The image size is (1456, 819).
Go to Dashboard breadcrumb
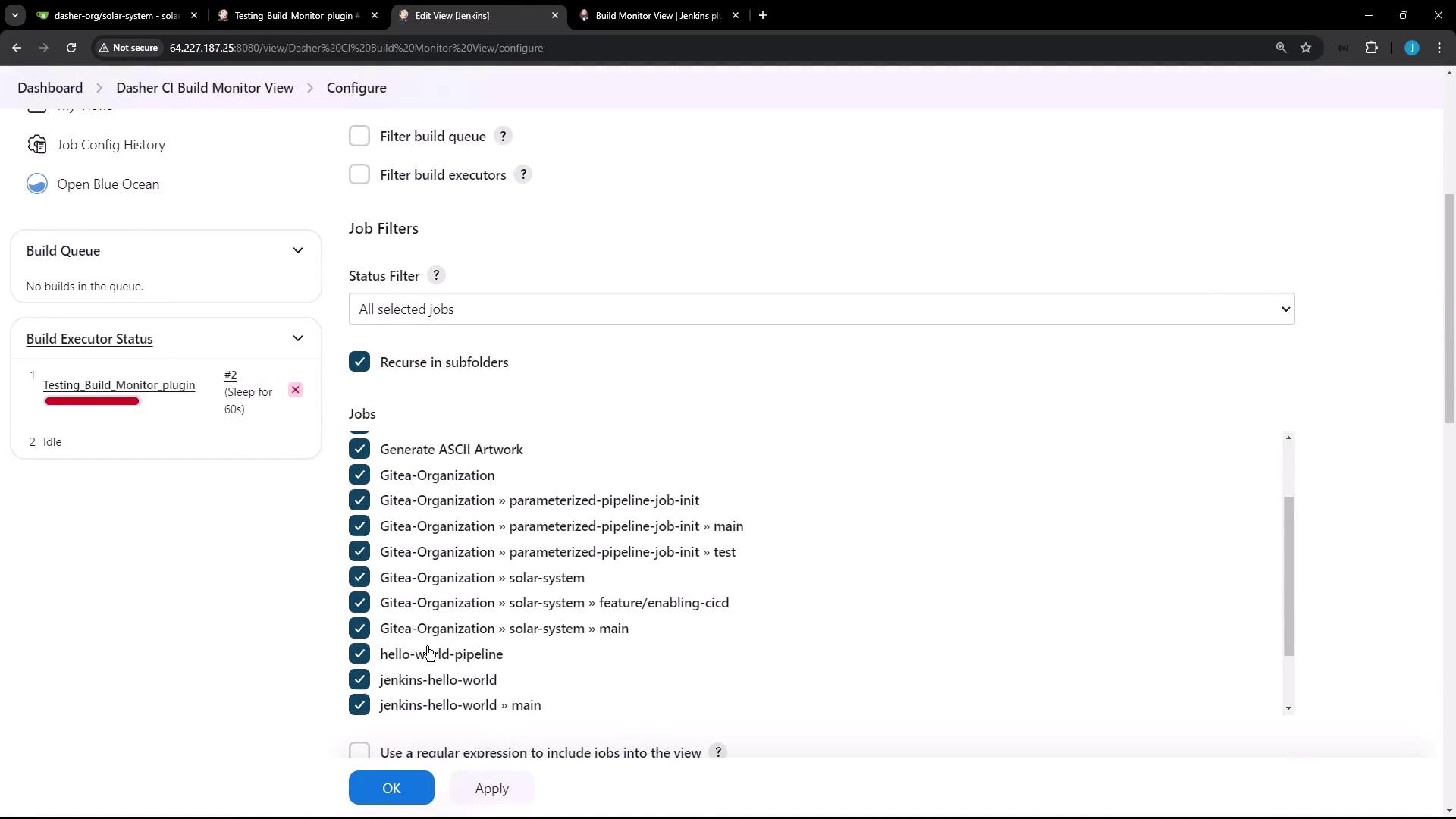[50, 88]
